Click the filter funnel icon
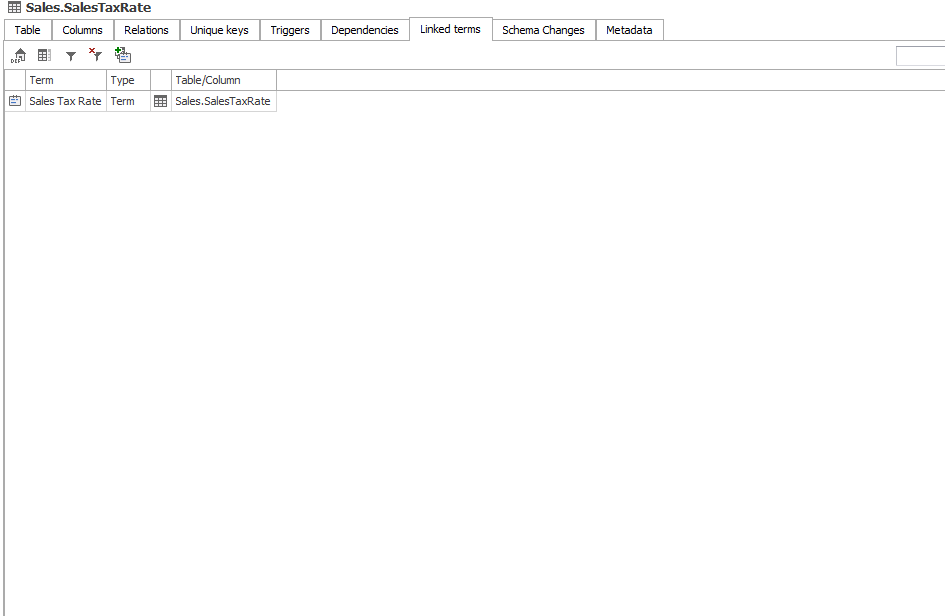Screen dimensions: 945x616 [71, 56]
